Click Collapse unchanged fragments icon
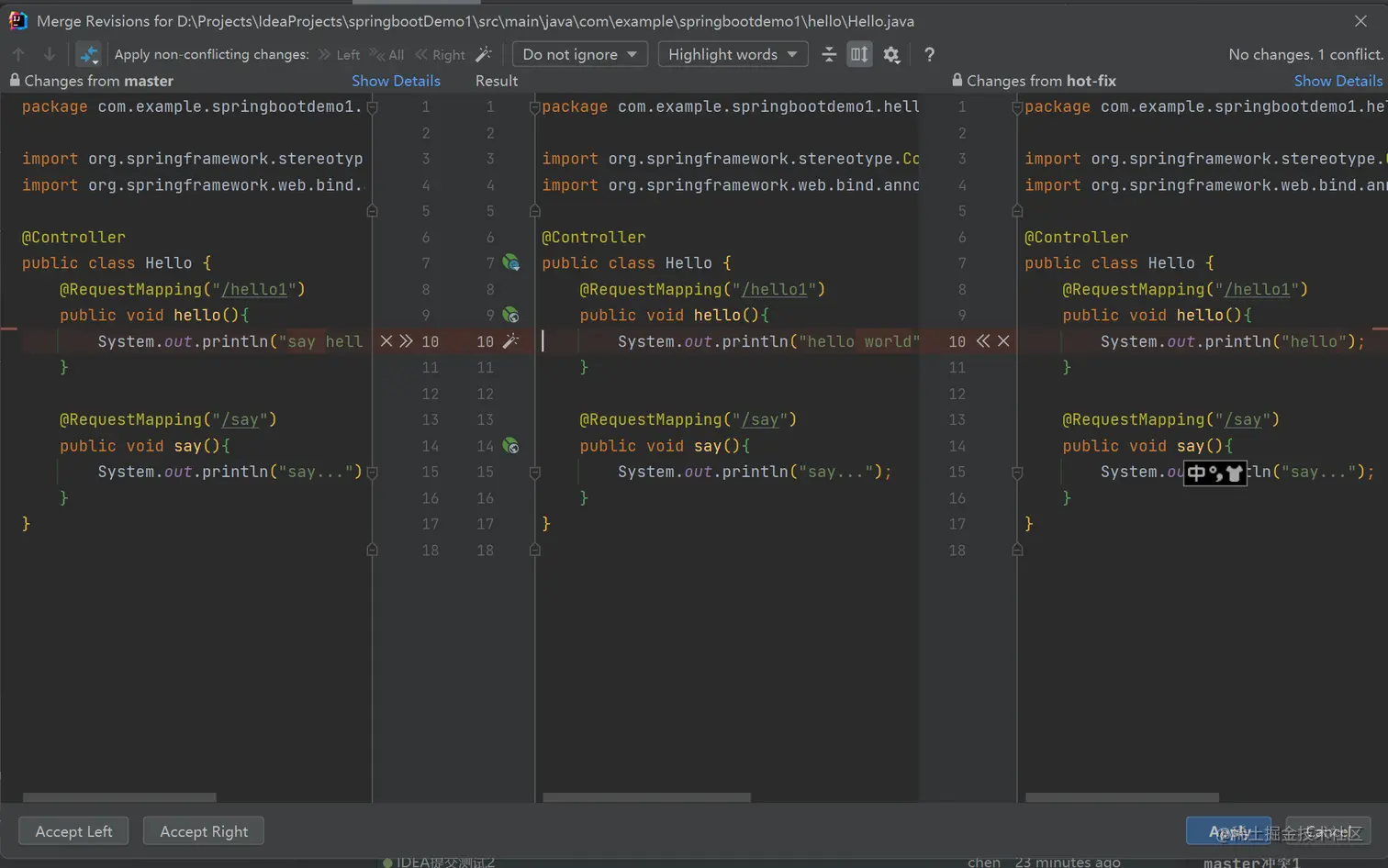Viewport: 1388px width, 868px height. click(x=829, y=55)
